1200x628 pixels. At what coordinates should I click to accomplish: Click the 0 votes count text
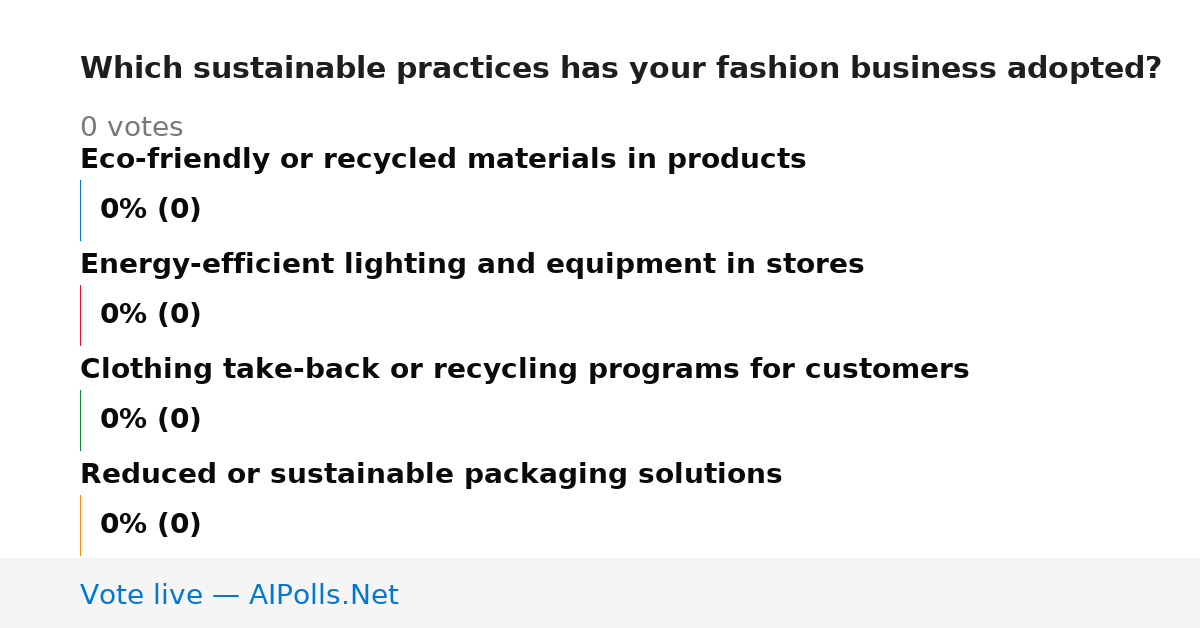(x=131, y=128)
